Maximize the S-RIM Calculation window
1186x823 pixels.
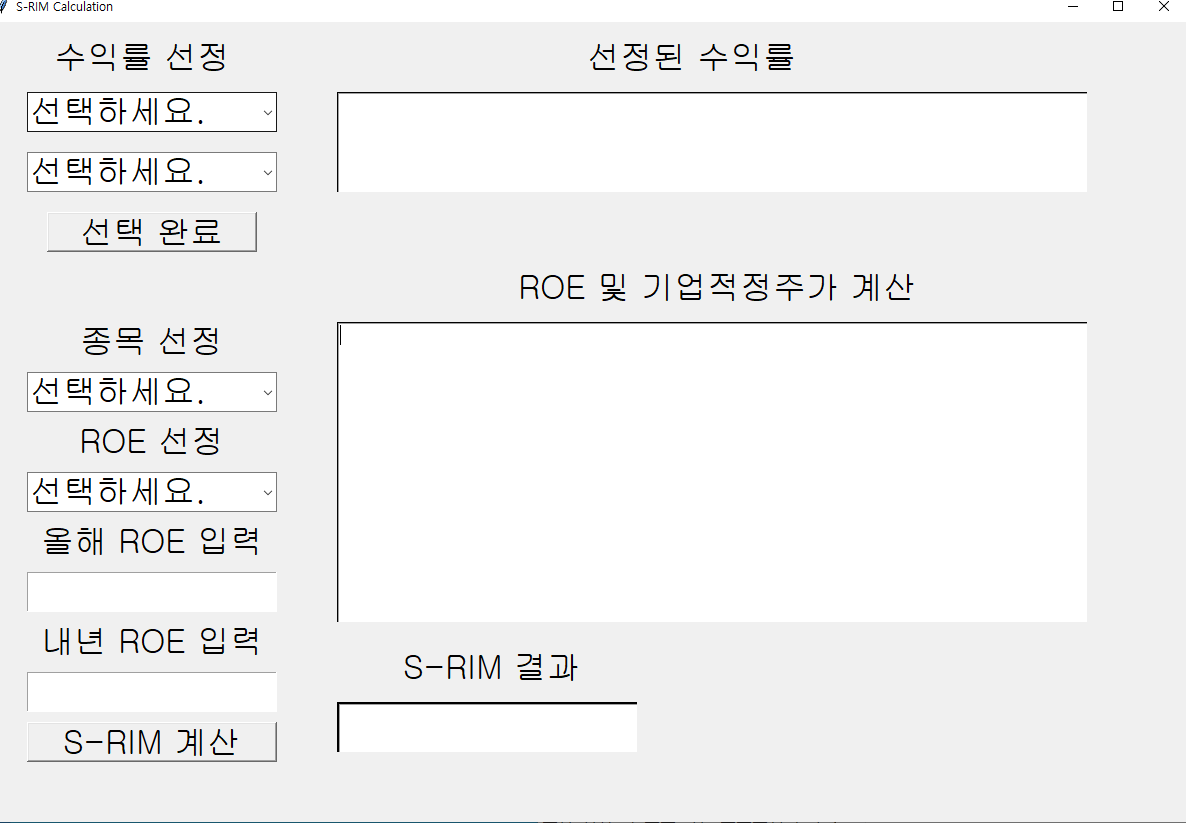(x=1117, y=7)
